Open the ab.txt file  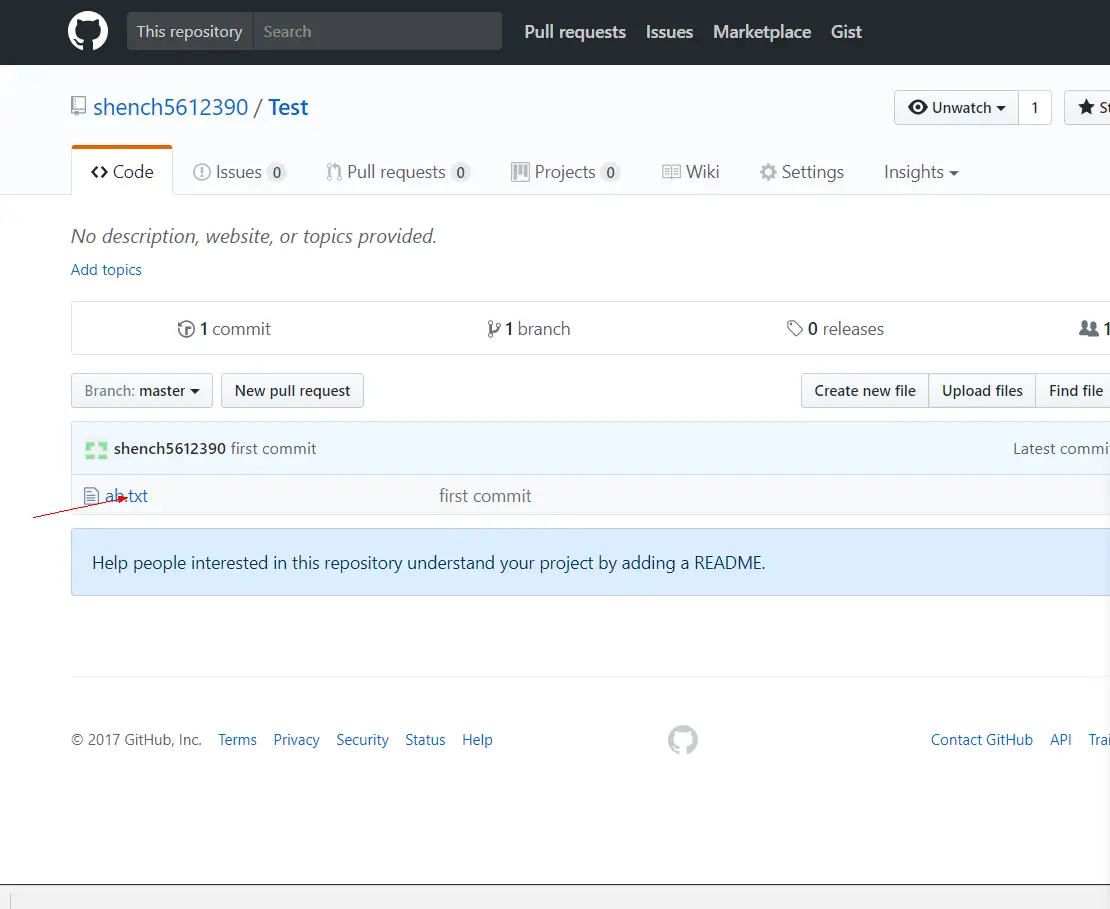pos(127,496)
